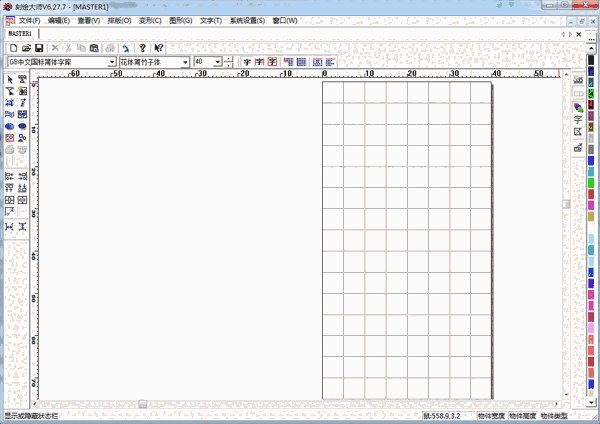This screenshot has width=600, height=424.
Task: Open the 查看(V) menu
Action: pos(89,21)
